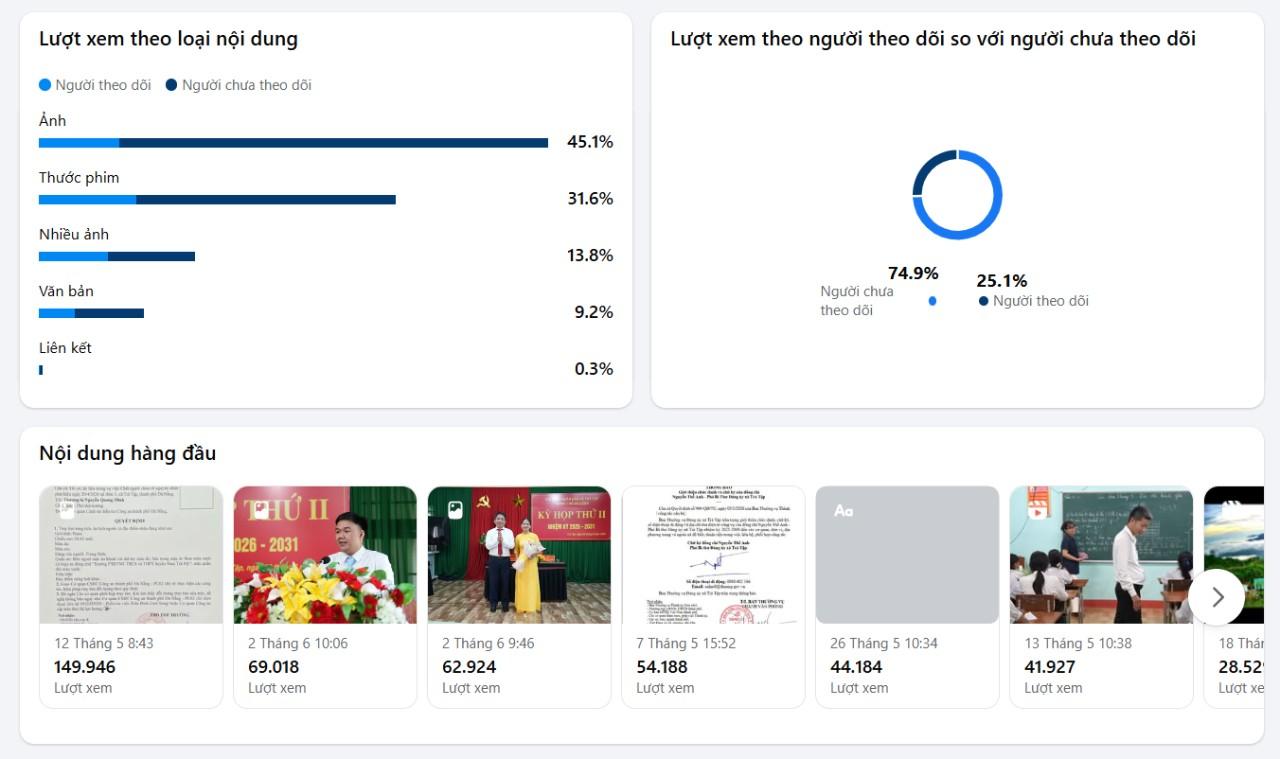Click the video icon on classroom thumbnail
1280x759 pixels.
(x=1037, y=510)
